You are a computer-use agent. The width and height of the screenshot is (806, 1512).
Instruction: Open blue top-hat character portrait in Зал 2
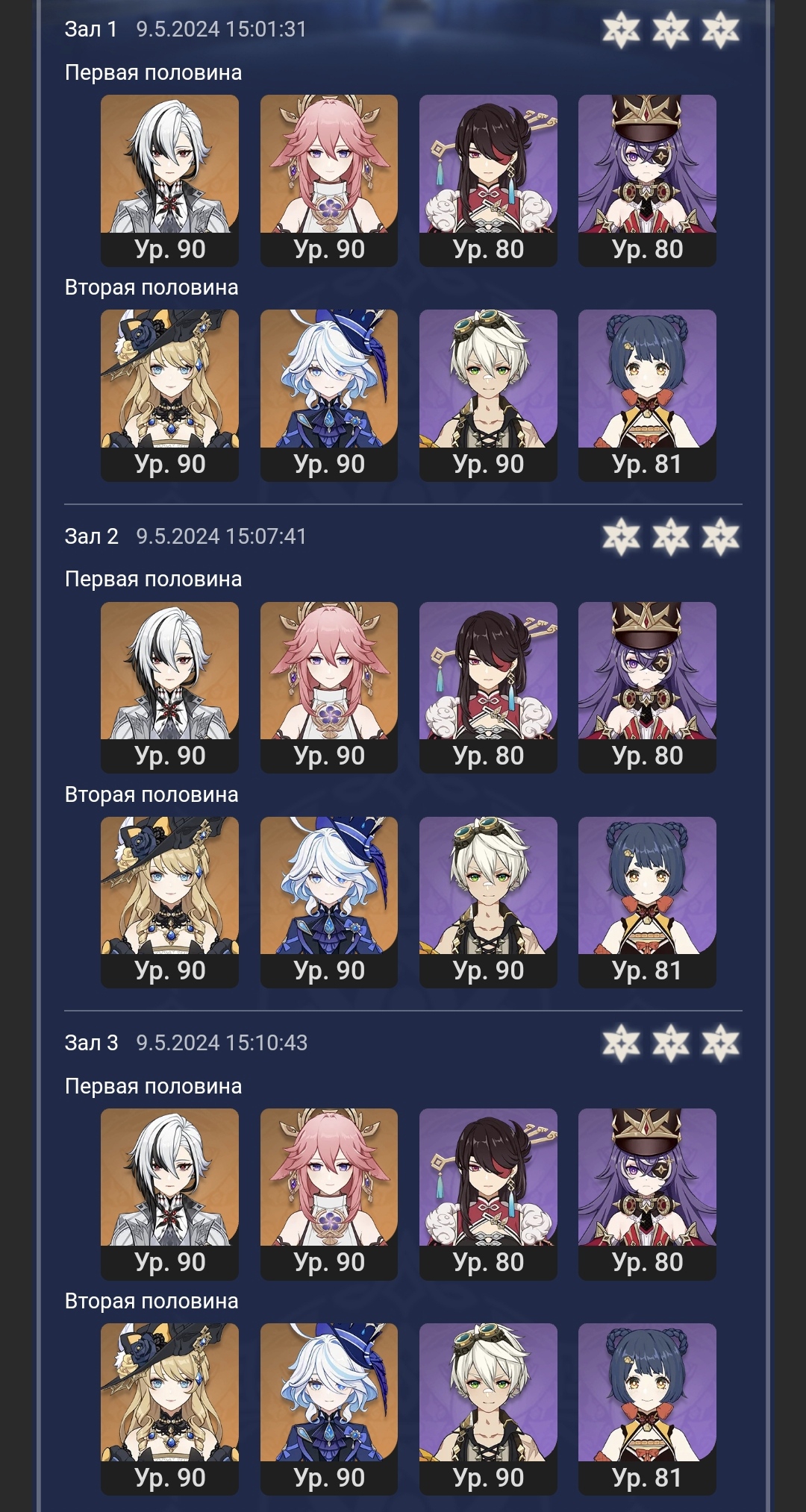(x=328, y=902)
